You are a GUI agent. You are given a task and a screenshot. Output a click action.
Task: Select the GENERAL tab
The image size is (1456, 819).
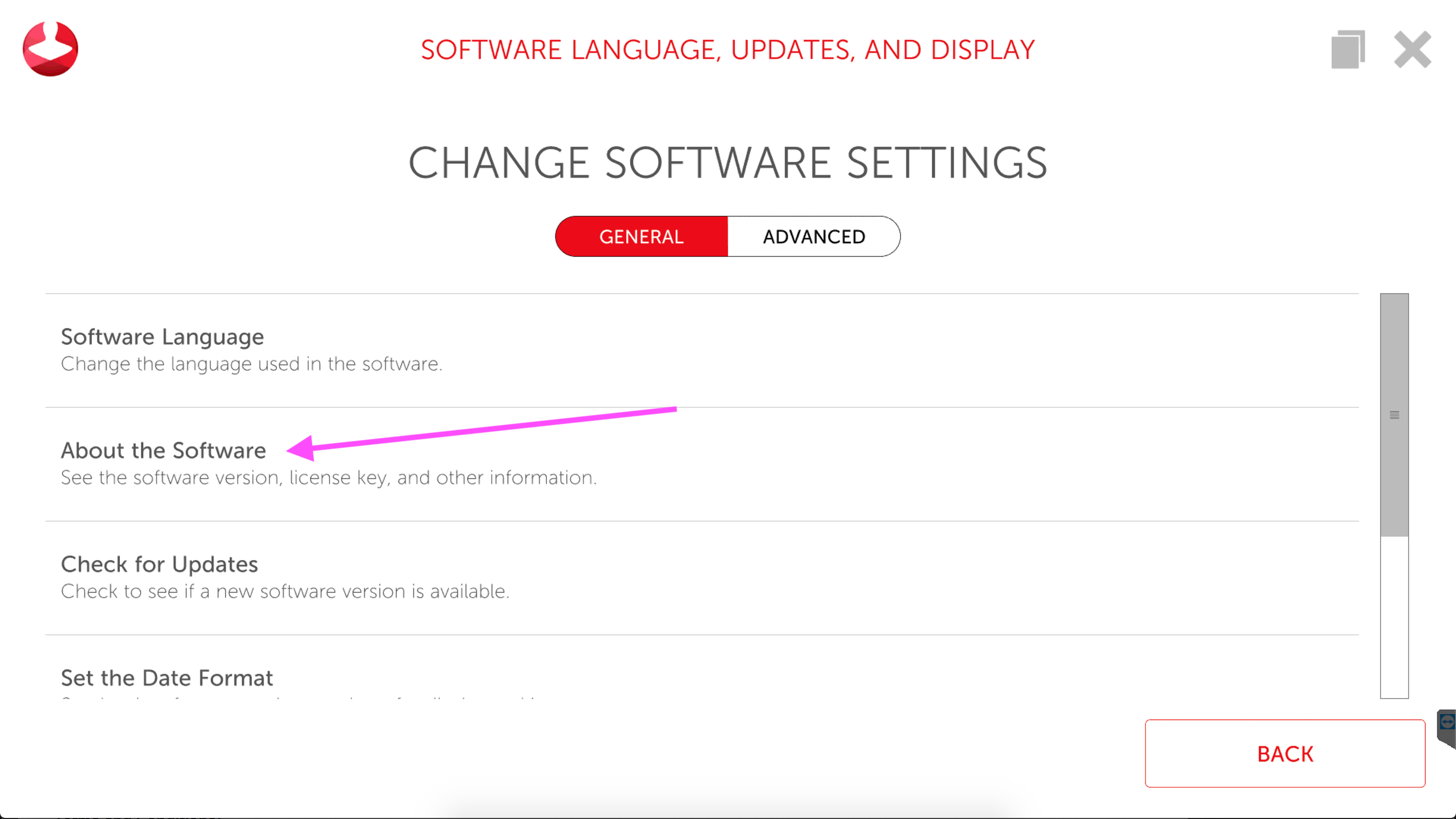[x=642, y=236]
